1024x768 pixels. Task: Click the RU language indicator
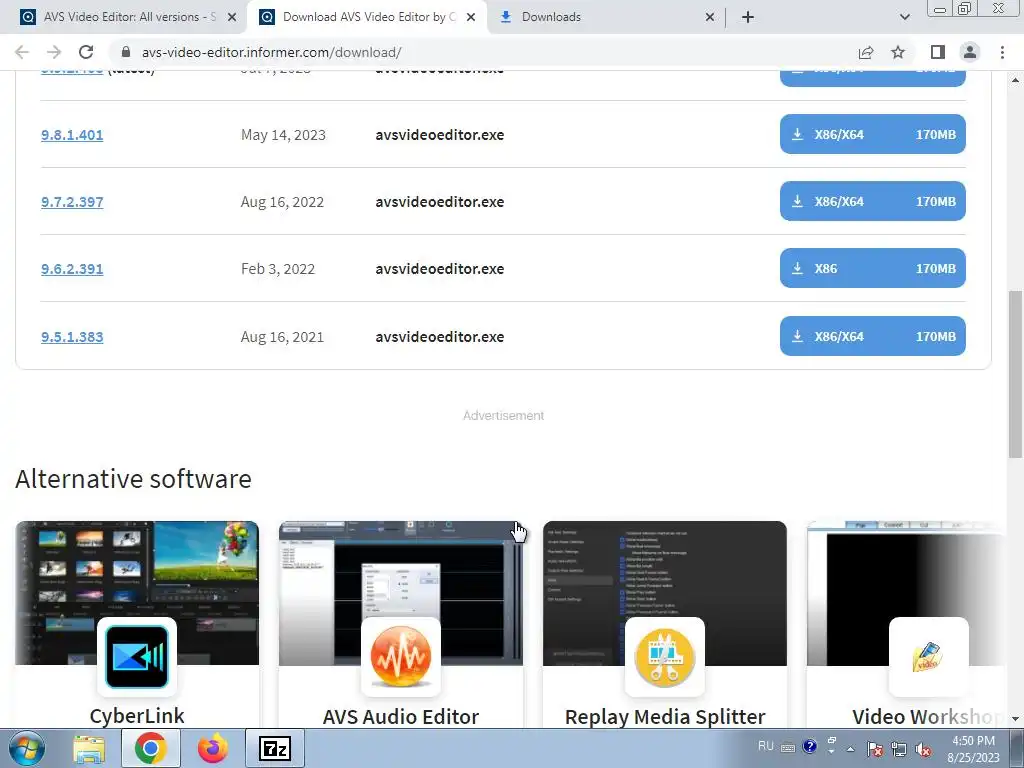(x=765, y=746)
